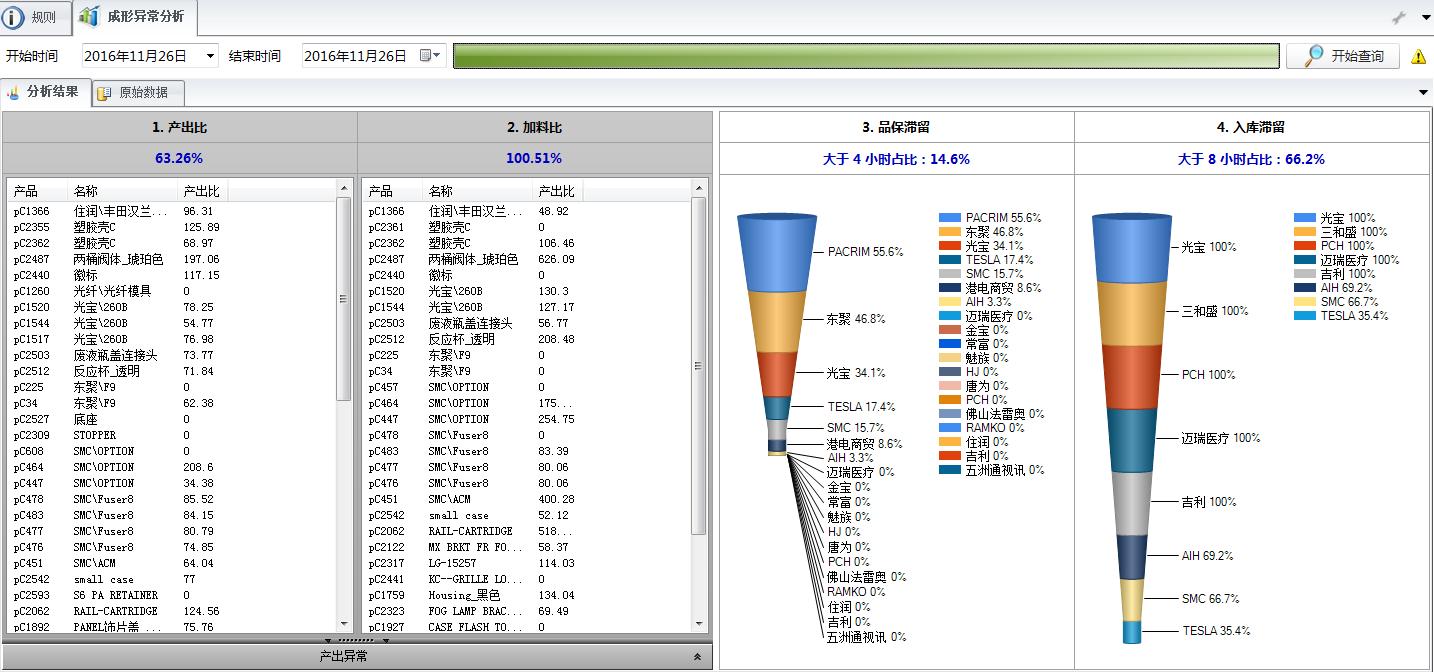Click the 分析结果 tab icon
1434x672 pixels.
click(x=13, y=93)
